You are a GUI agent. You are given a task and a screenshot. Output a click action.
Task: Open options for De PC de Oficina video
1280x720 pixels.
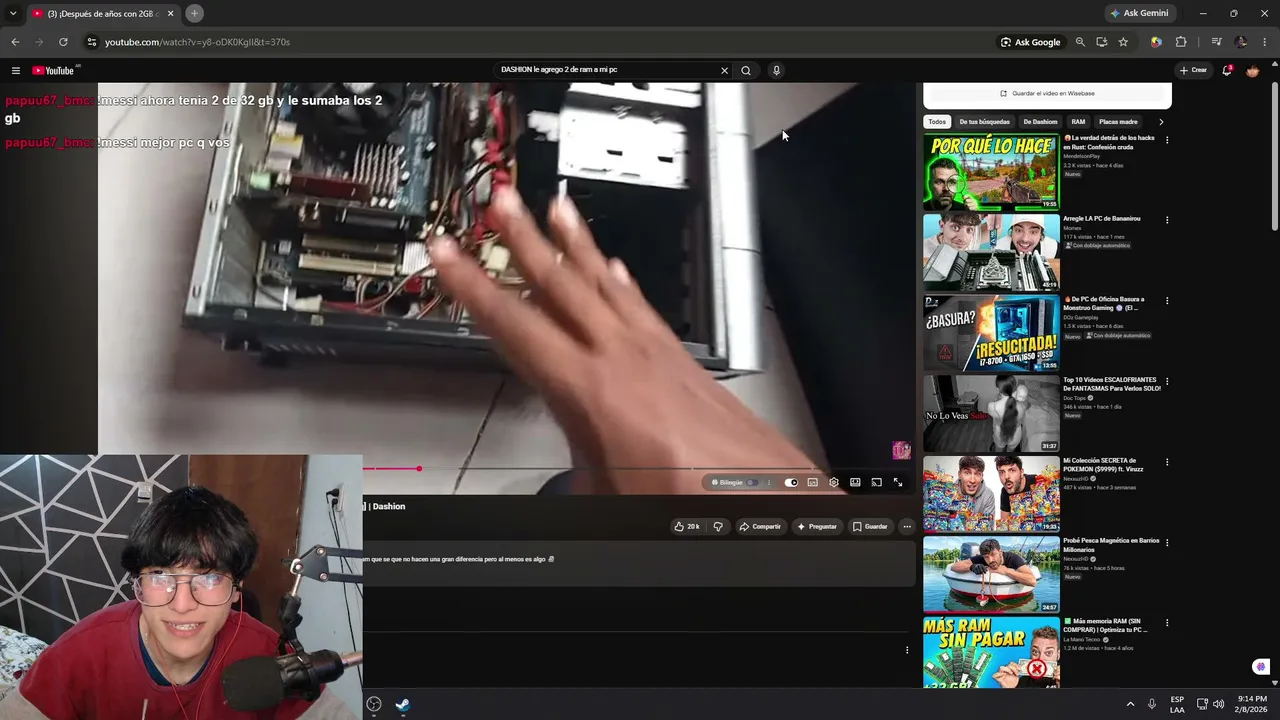[1167, 301]
